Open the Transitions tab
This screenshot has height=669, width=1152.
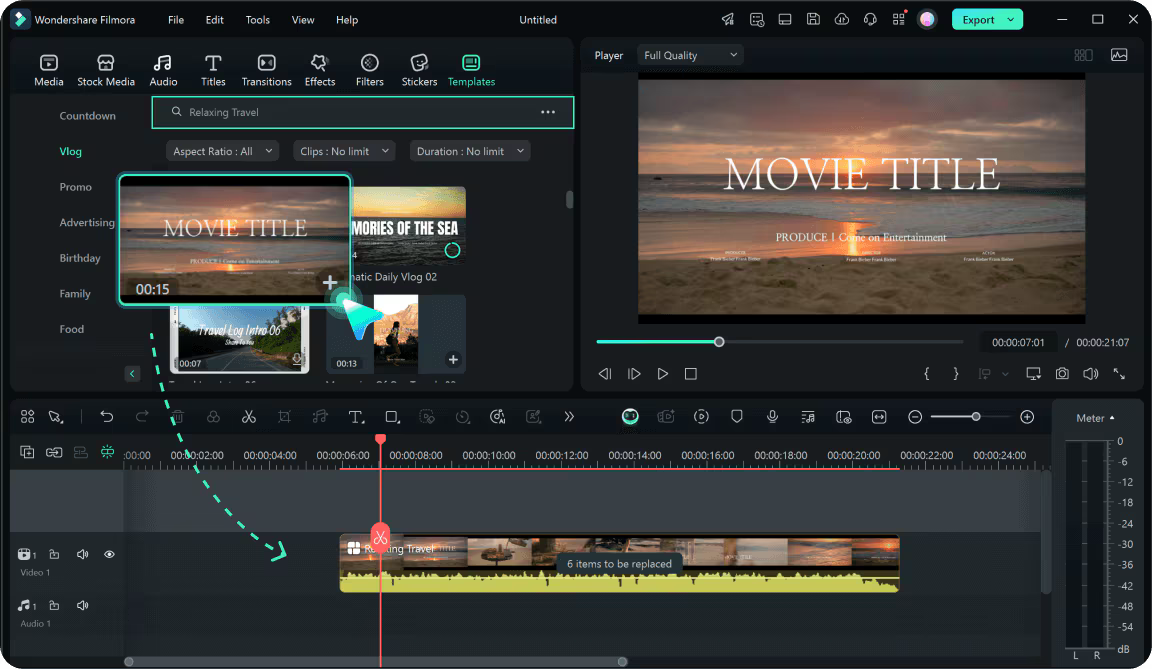click(267, 70)
